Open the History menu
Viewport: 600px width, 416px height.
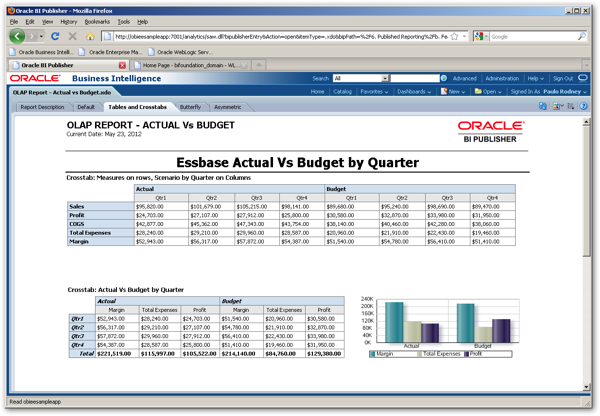click(68, 22)
